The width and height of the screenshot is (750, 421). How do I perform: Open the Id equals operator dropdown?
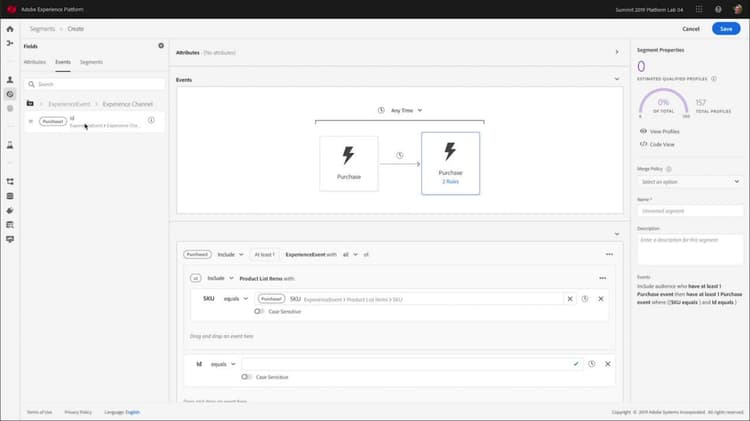[x=223, y=364]
